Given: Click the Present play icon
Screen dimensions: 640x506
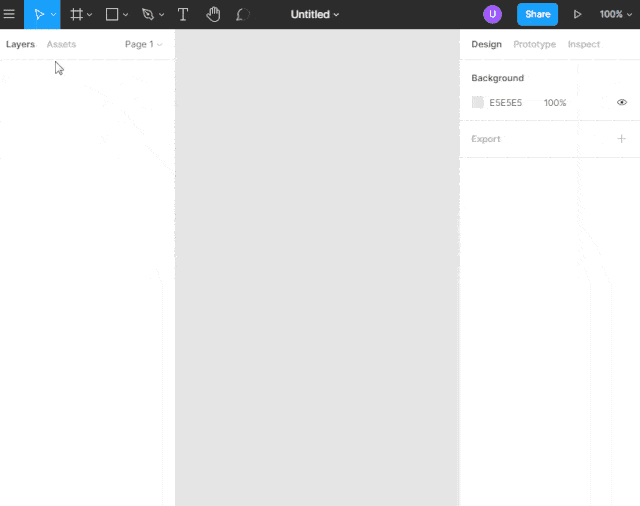Looking at the screenshot, I should (x=577, y=14).
